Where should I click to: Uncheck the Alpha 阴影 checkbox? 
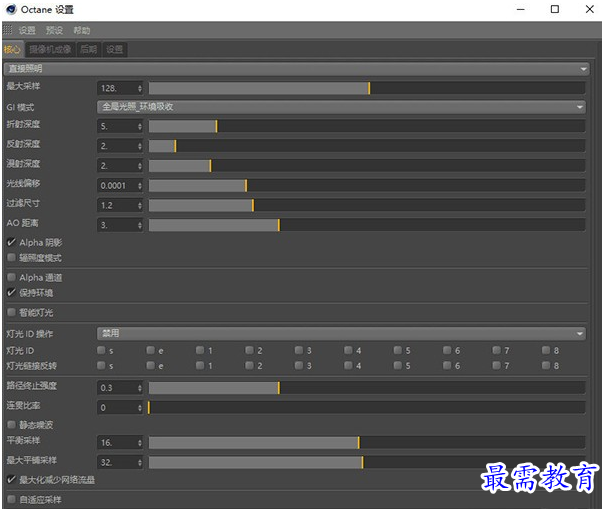12,242
